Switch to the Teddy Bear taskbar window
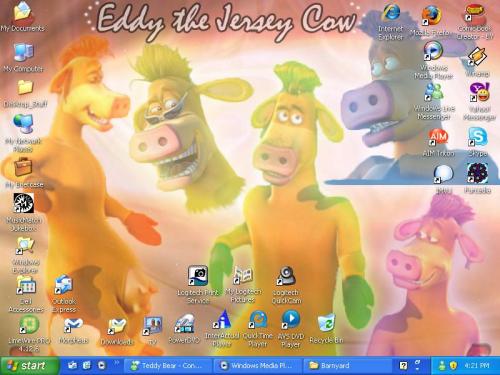The image size is (500, 375). tap(168, 366)
